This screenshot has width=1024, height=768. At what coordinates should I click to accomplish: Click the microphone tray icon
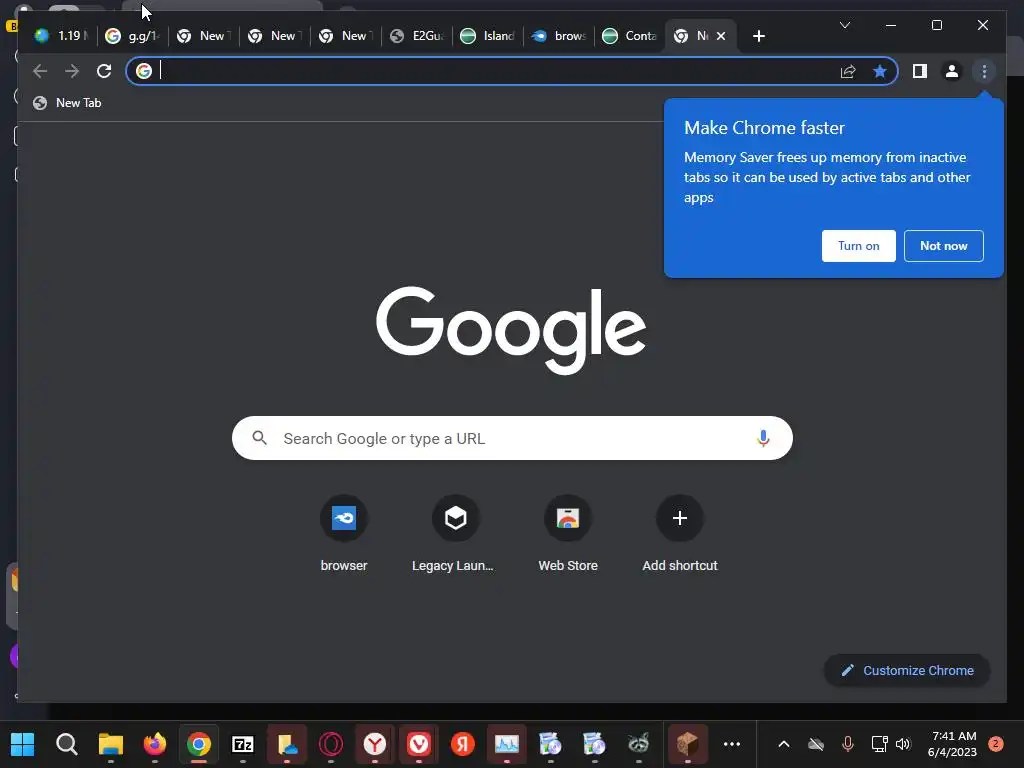[x=848, y=744]
